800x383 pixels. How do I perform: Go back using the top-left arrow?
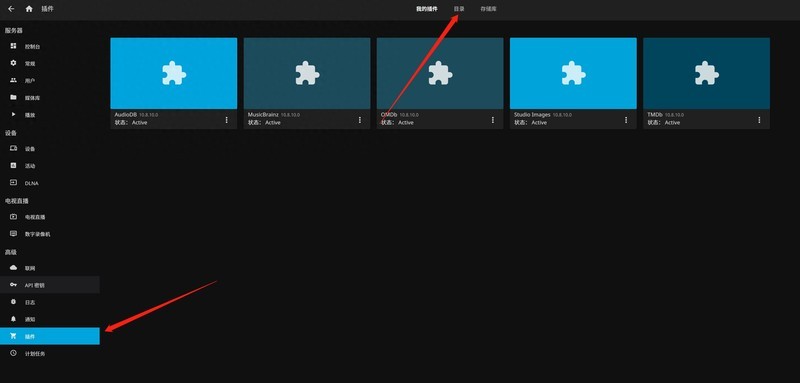point(11,9)
